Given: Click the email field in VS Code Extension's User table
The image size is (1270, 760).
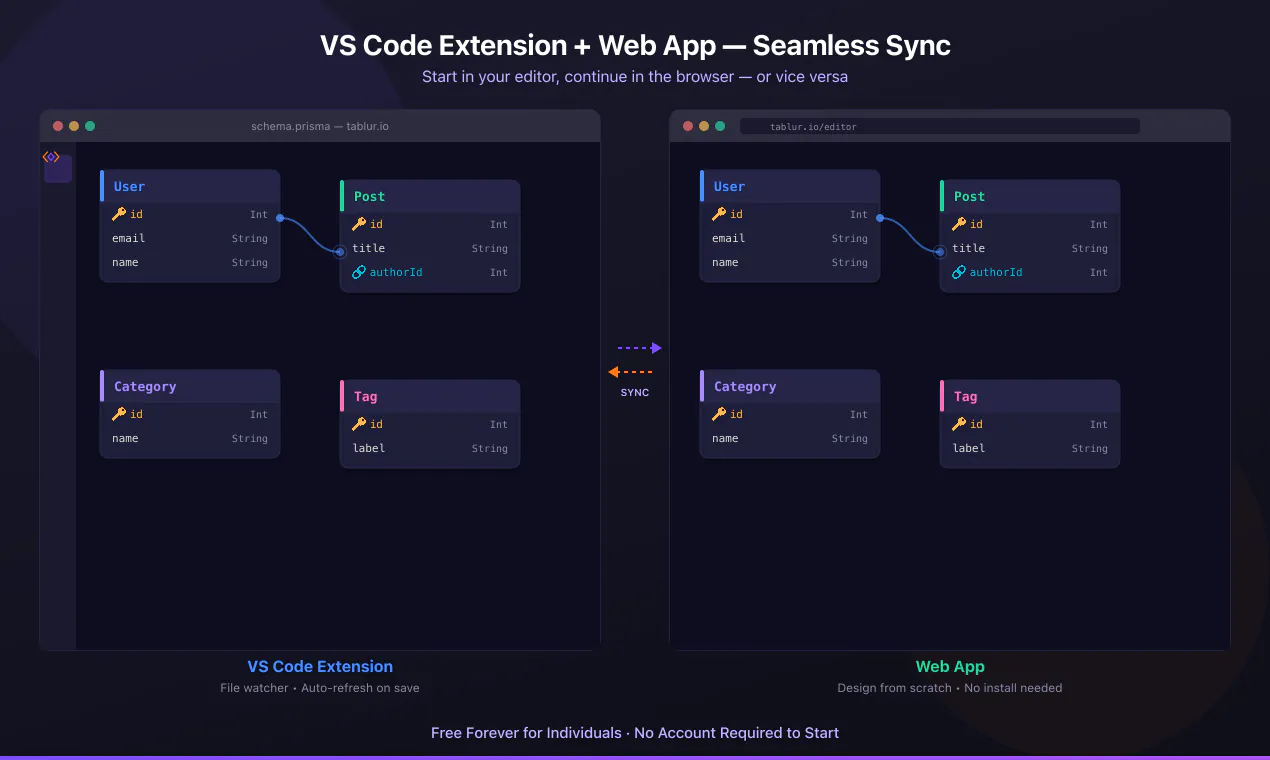Looking at the screenshot, I should click(x=128, y=238).
